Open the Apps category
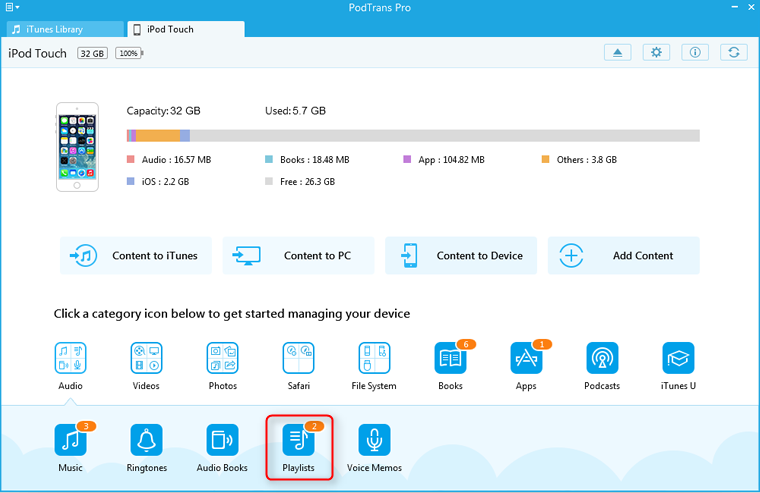The height and width of the screenshot is (493, 760). pos(526,358)
